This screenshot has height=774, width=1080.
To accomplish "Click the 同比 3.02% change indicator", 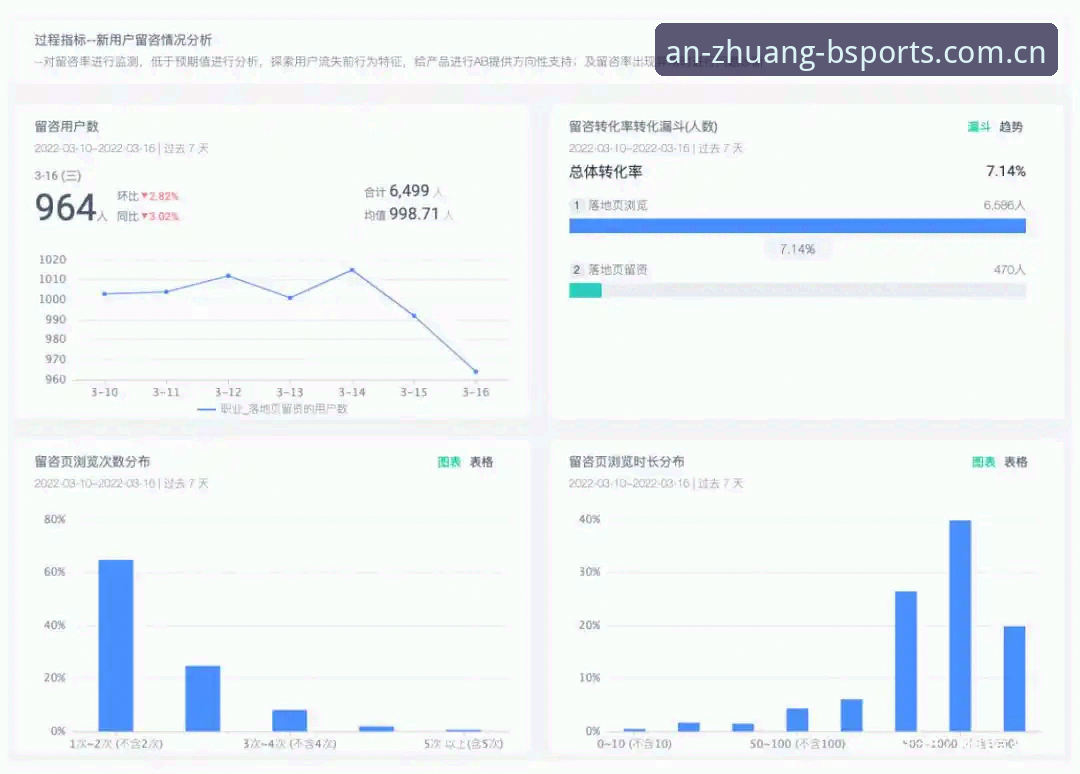I will (148, 216).
